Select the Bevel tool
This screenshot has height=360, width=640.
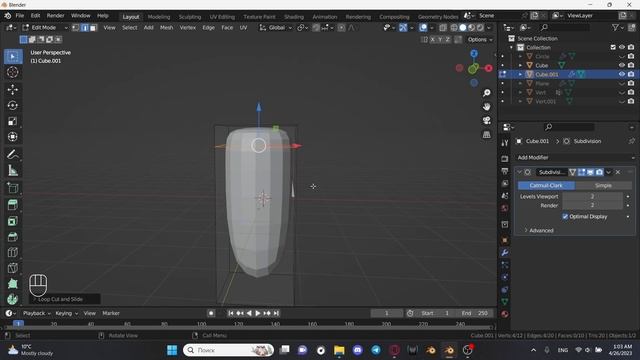click(x=13, y=237)
